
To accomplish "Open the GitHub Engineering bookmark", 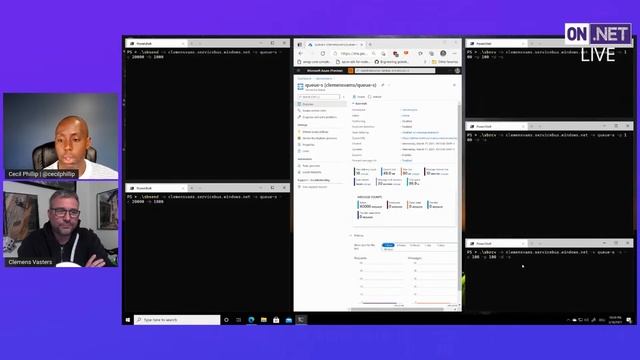I will 391,62.
